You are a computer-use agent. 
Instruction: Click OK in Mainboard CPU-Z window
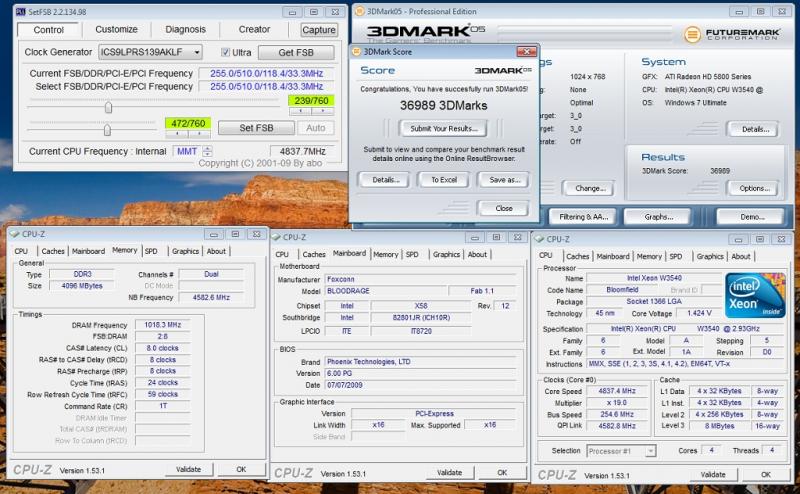coord(502,473)
